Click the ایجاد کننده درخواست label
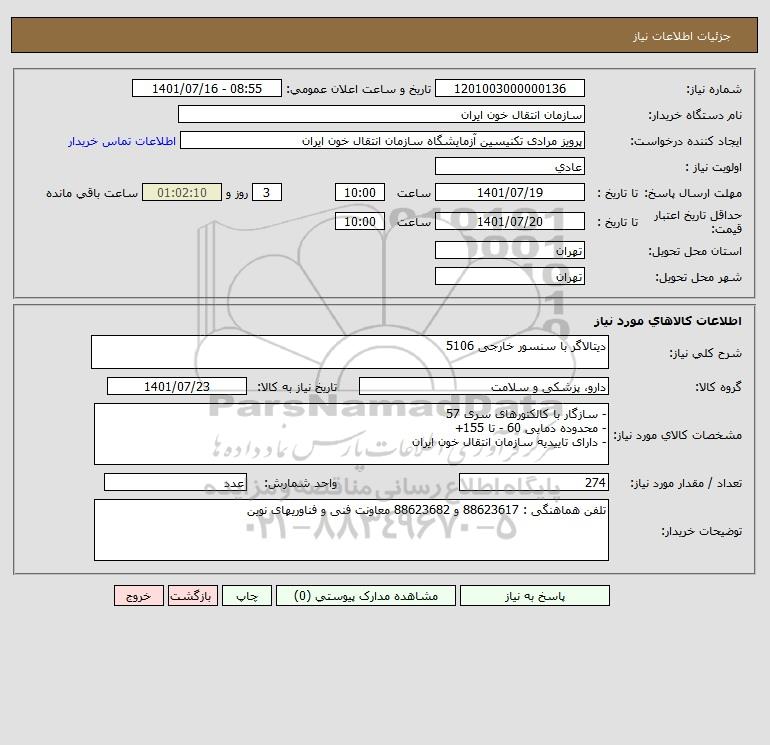This screenshot has height=745, width=770. point(686,141)
